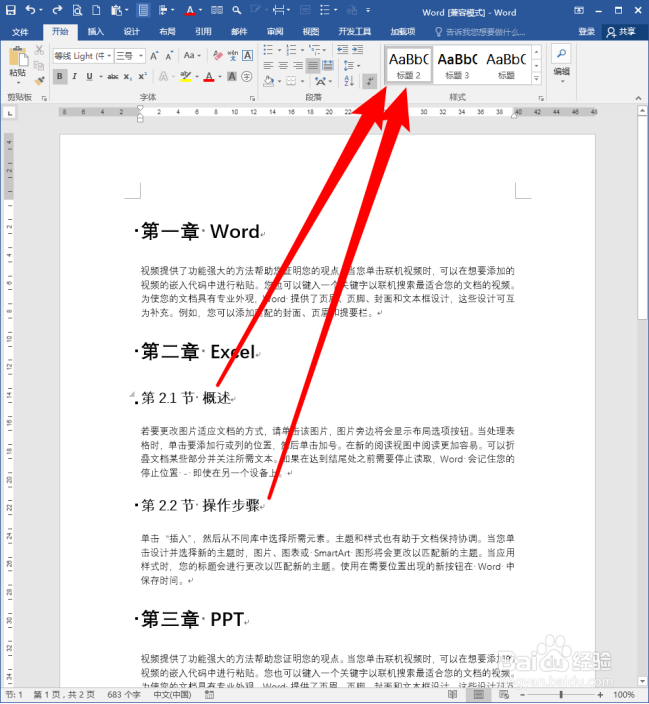This screenshot has height=704, width=649.
Task: Open the Change Case (Aa) dropdown
Action: point(192,56)
